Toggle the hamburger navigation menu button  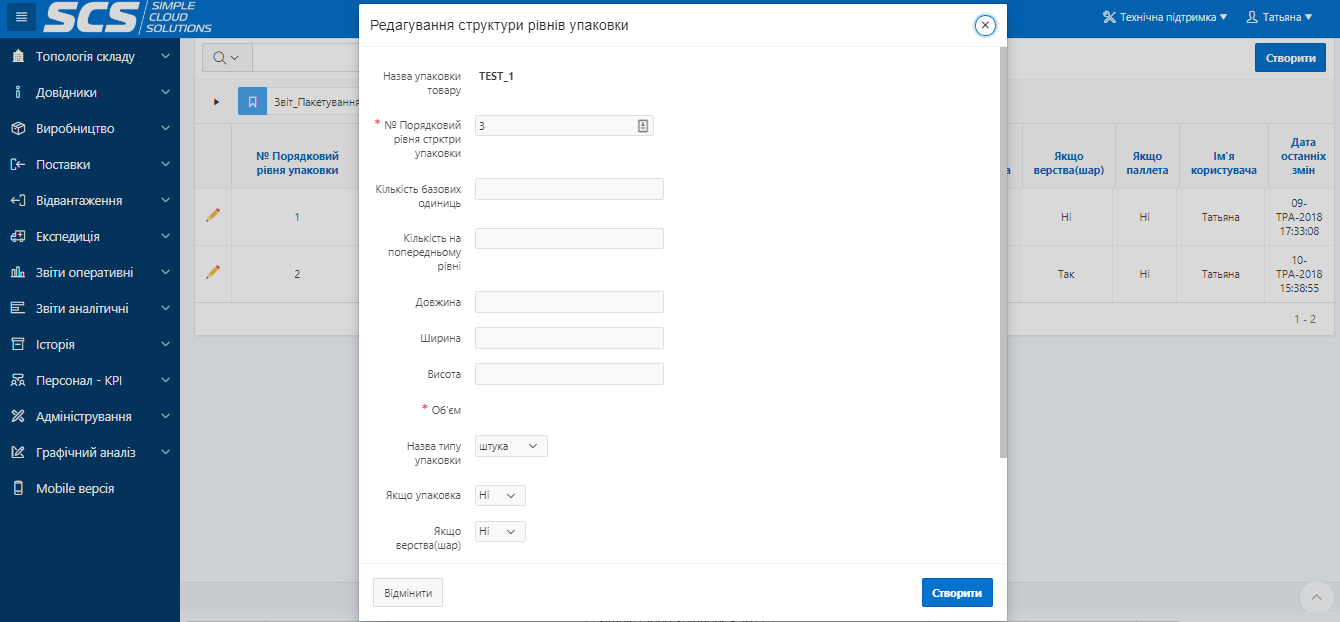[x=21, y=17]
